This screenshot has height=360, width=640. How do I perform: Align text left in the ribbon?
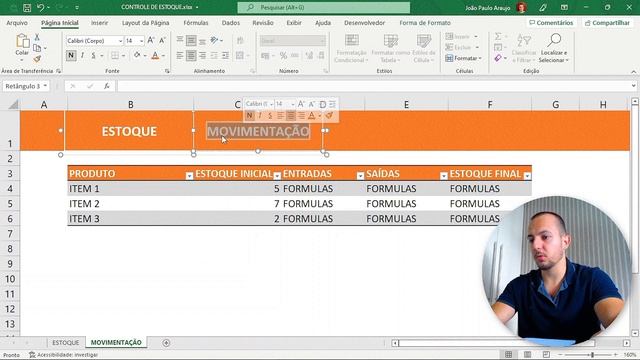[x=180, y=56]
